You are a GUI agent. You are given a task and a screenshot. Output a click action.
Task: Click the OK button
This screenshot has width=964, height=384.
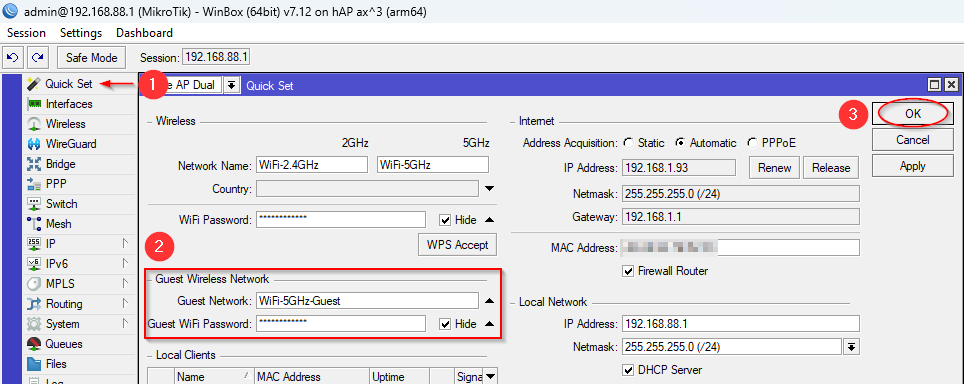coord(913,114)
